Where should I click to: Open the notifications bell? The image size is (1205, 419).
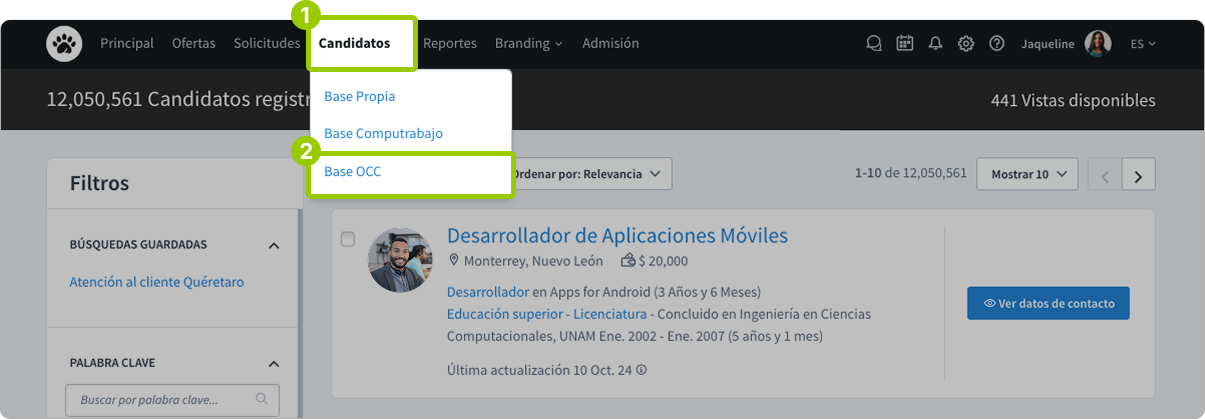936,44
